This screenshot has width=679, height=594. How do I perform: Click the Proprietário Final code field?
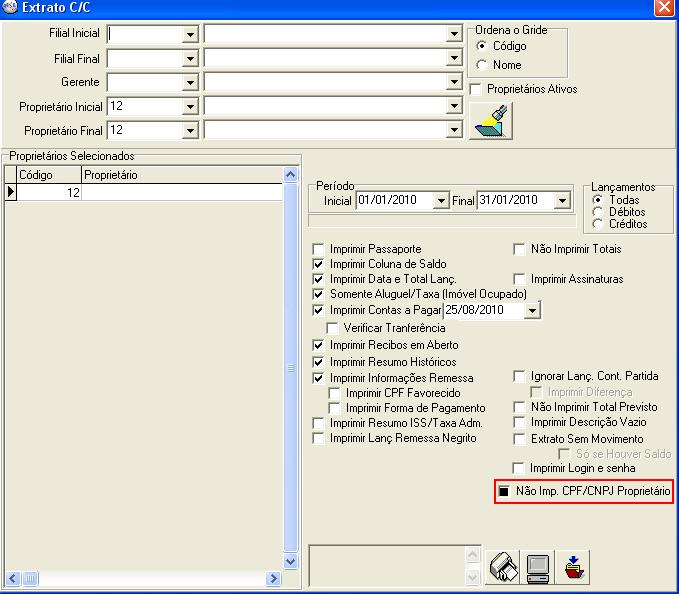(145, 130)
